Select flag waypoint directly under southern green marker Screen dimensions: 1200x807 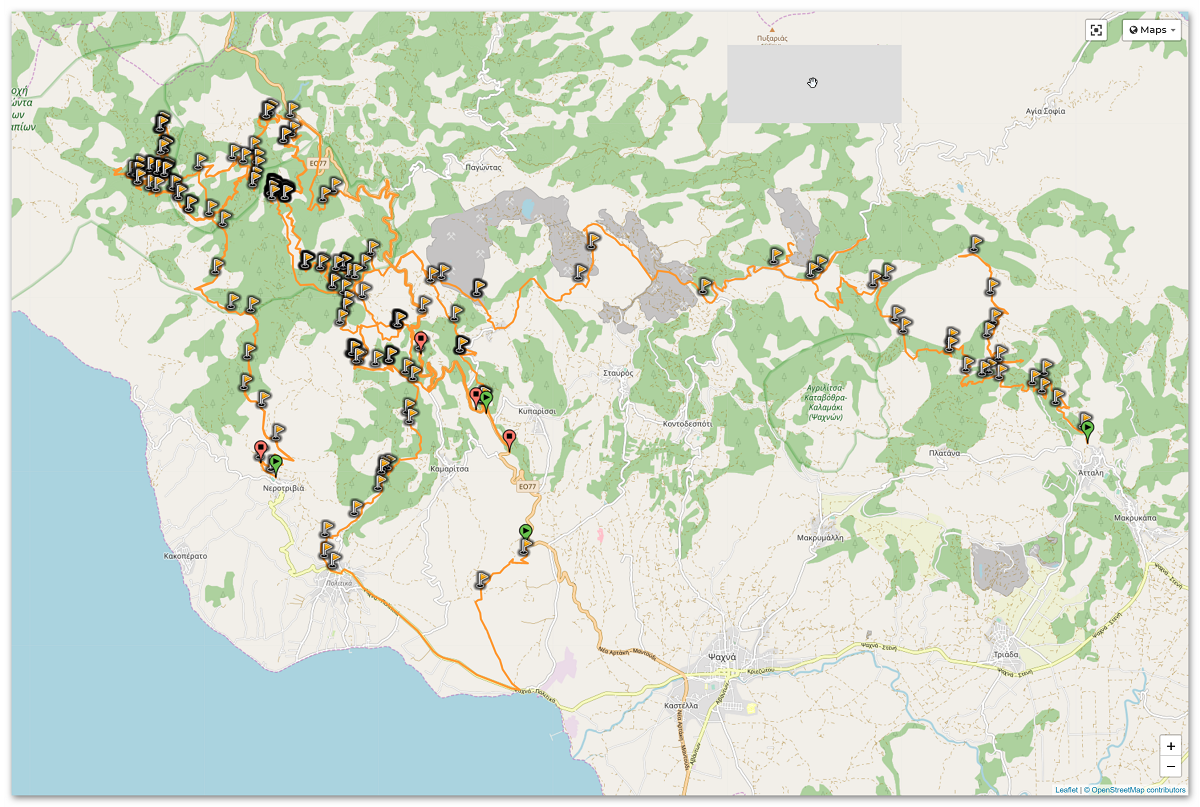pyautogui.click(x=524, y=547)
